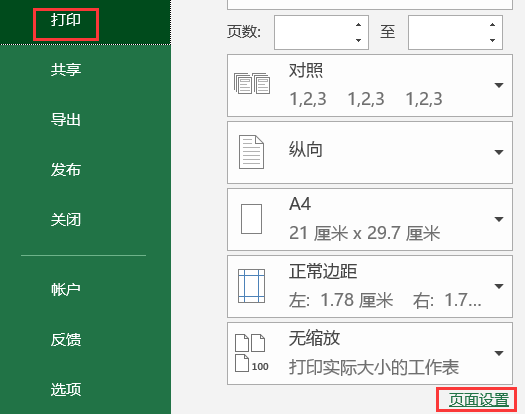Click the 左: 1.78 厘米 margin text

[x=341, y=300]
